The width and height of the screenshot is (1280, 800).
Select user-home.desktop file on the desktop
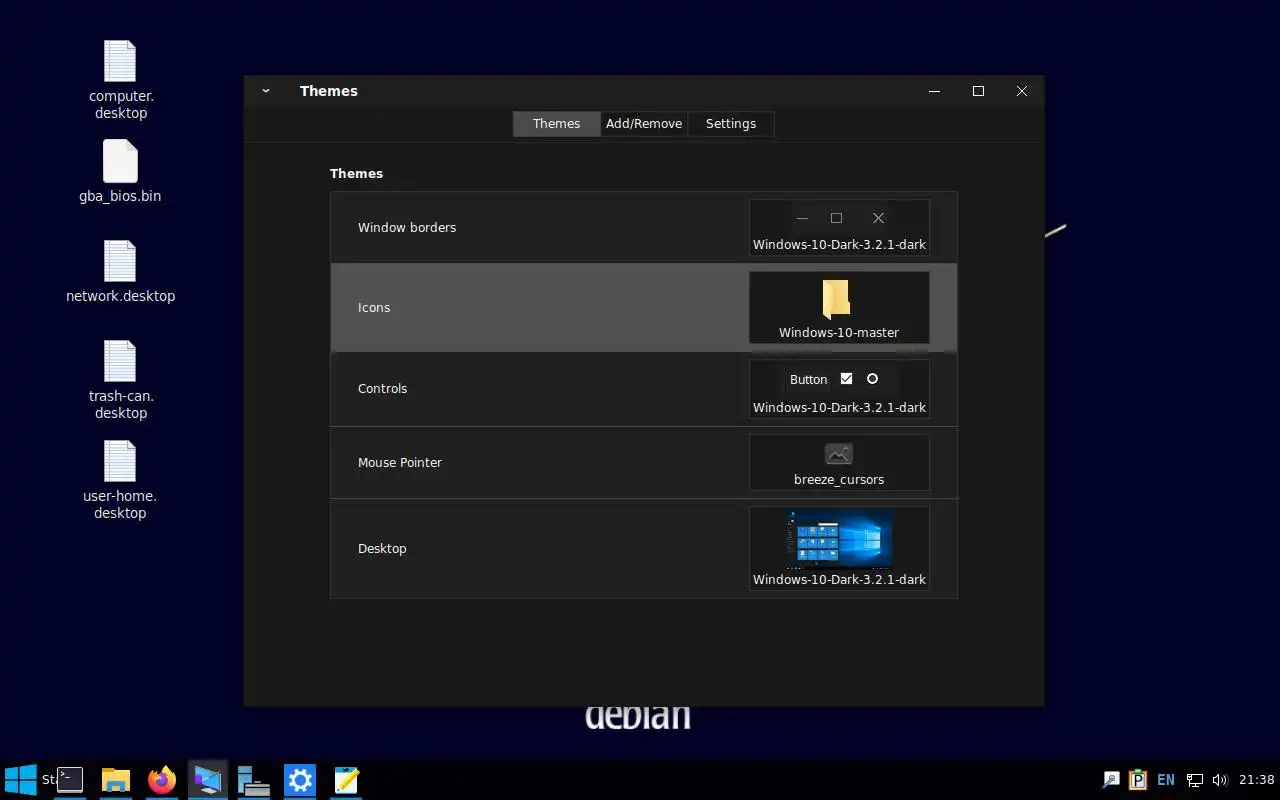click(x=120, y=480)
